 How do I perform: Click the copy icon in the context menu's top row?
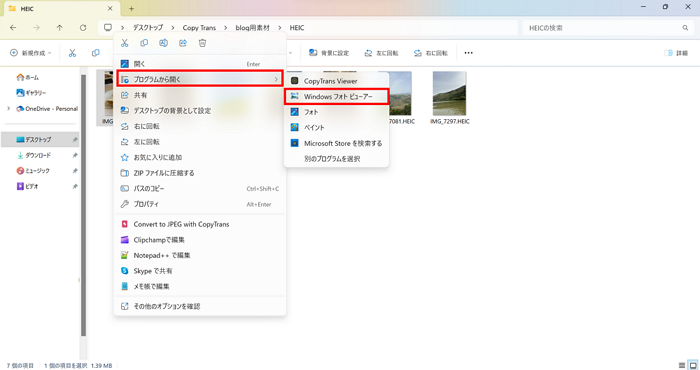[x=144, y=43]
